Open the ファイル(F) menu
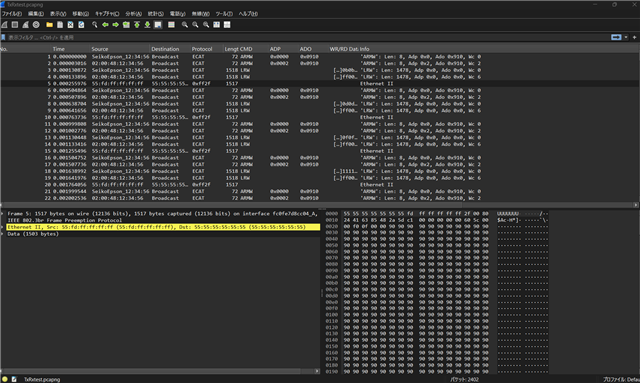The image size is (640, 383). [x=11, y=14]
